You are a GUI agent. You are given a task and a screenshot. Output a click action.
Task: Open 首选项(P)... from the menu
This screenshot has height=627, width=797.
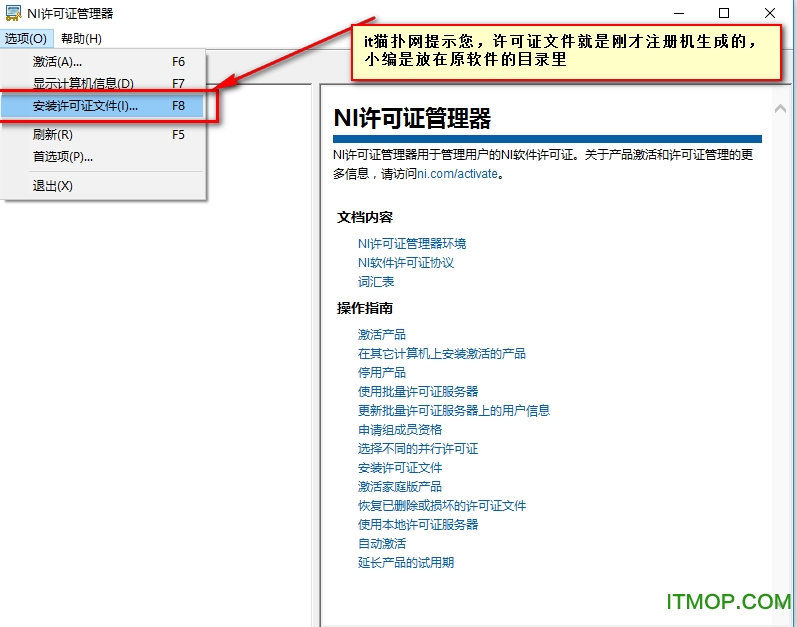pyautogui.click(x=103, y=156)
